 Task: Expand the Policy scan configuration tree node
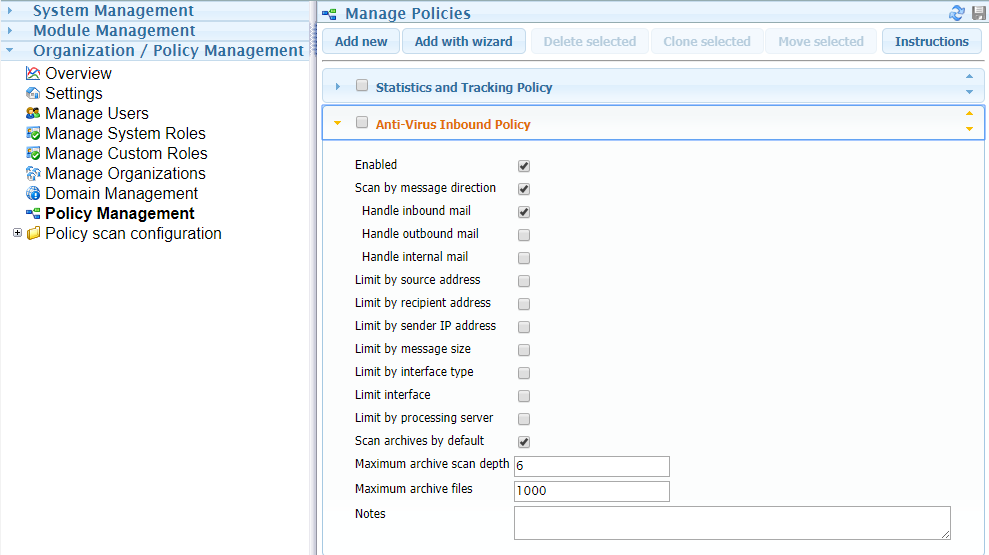(x=17, y=233)
